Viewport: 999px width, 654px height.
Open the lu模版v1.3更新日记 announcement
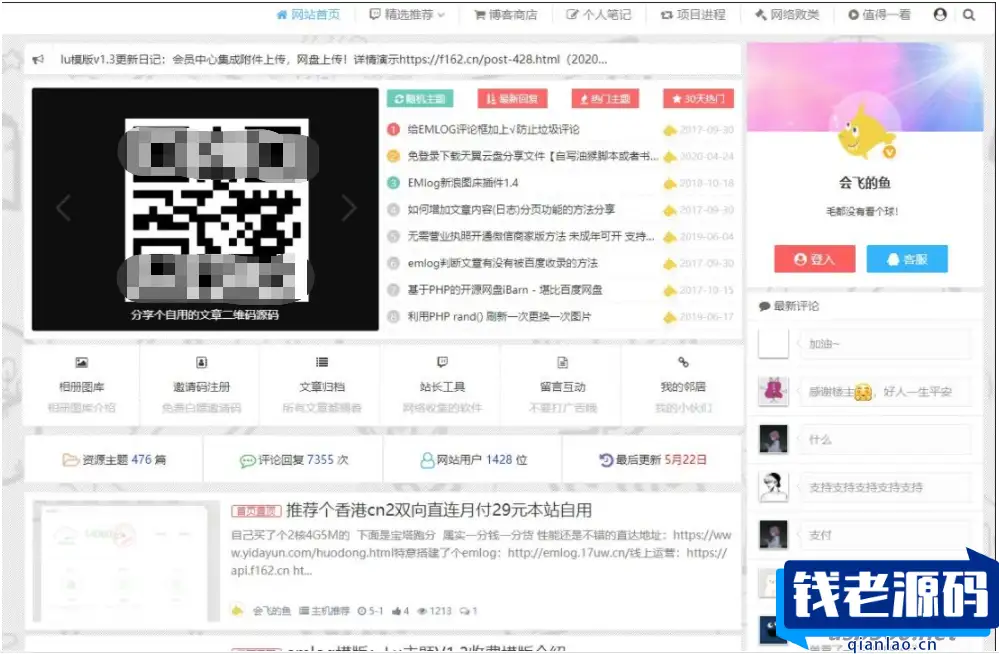tap(334, 59)
